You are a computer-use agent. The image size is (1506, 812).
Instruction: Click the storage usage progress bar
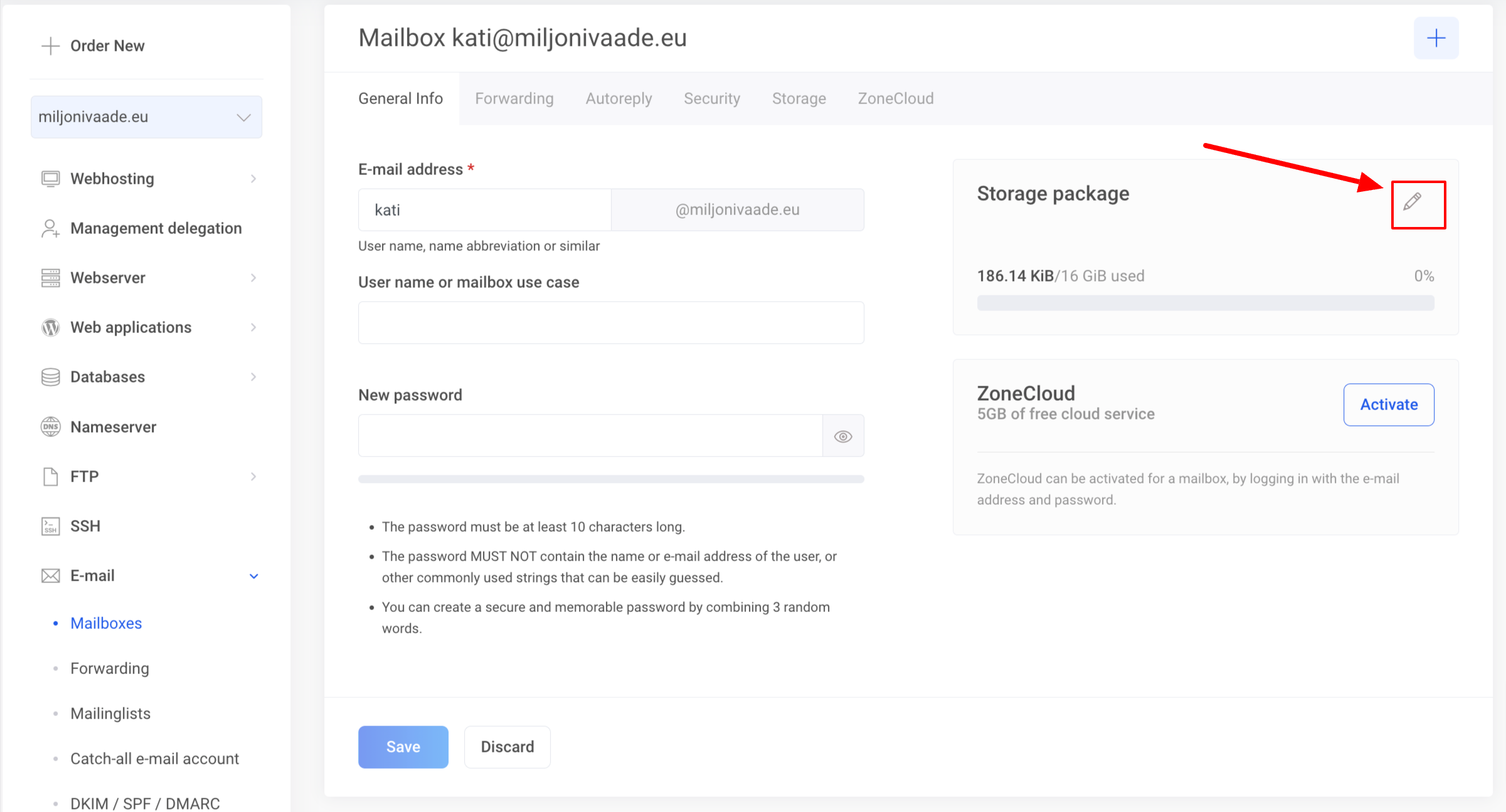(1205, 303)
